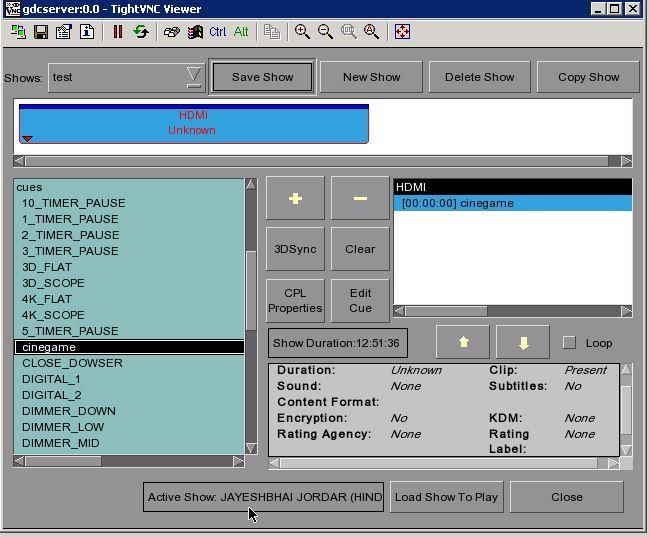The width and height of the screenshot is (649, 537).
Task: Click the 3DSync button
Action: click(x=295, y=249)
